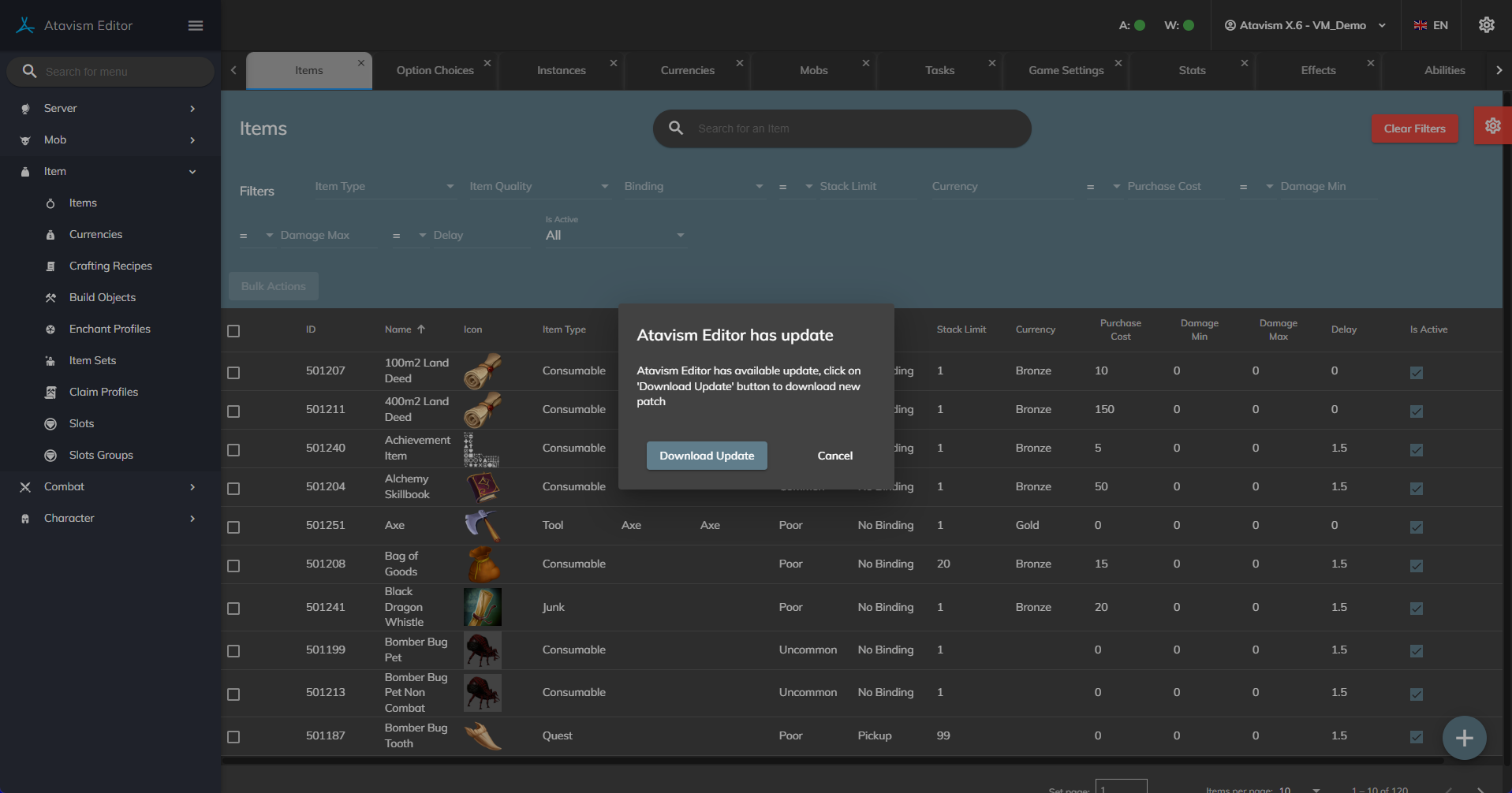Open settings gear in top bar

[x=1486, y=25]
